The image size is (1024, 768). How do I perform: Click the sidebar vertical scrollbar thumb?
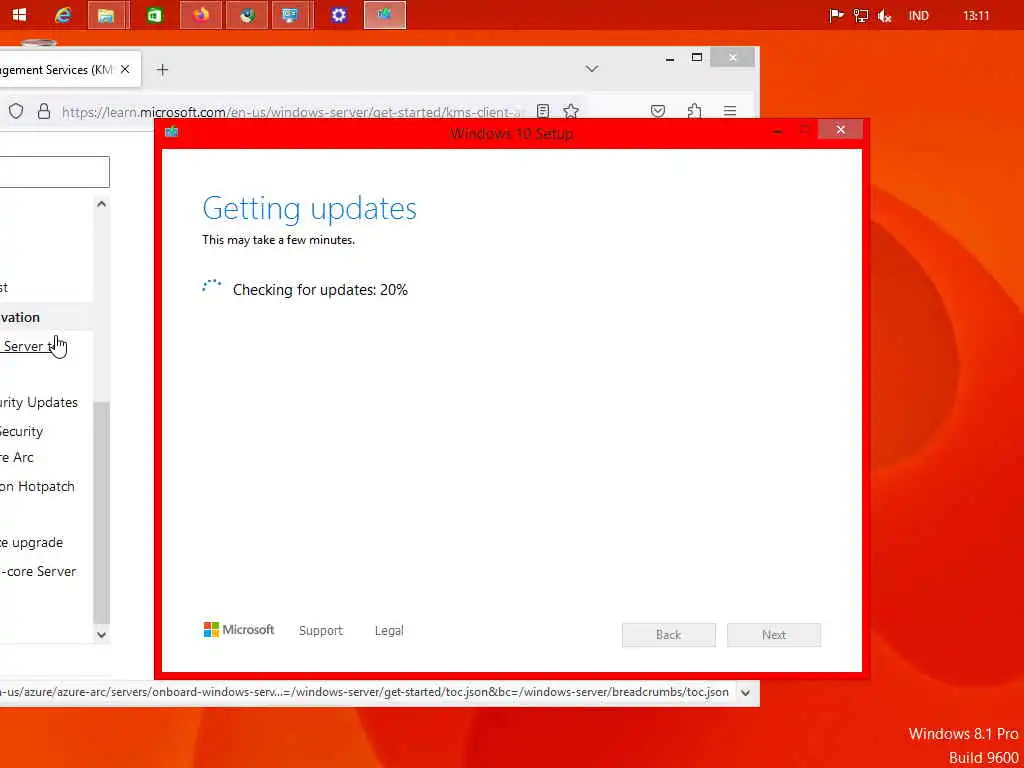101,513
